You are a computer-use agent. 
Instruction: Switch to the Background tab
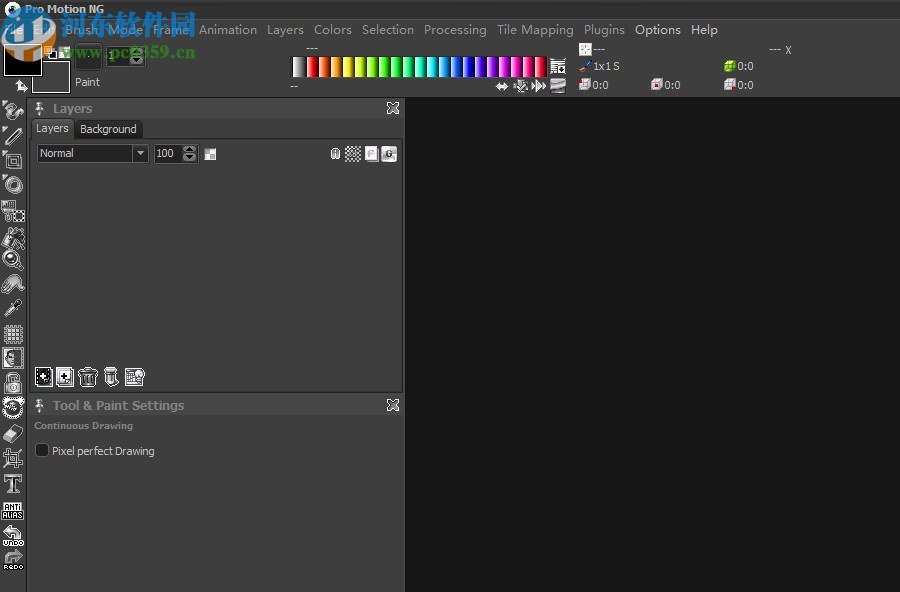108,129
